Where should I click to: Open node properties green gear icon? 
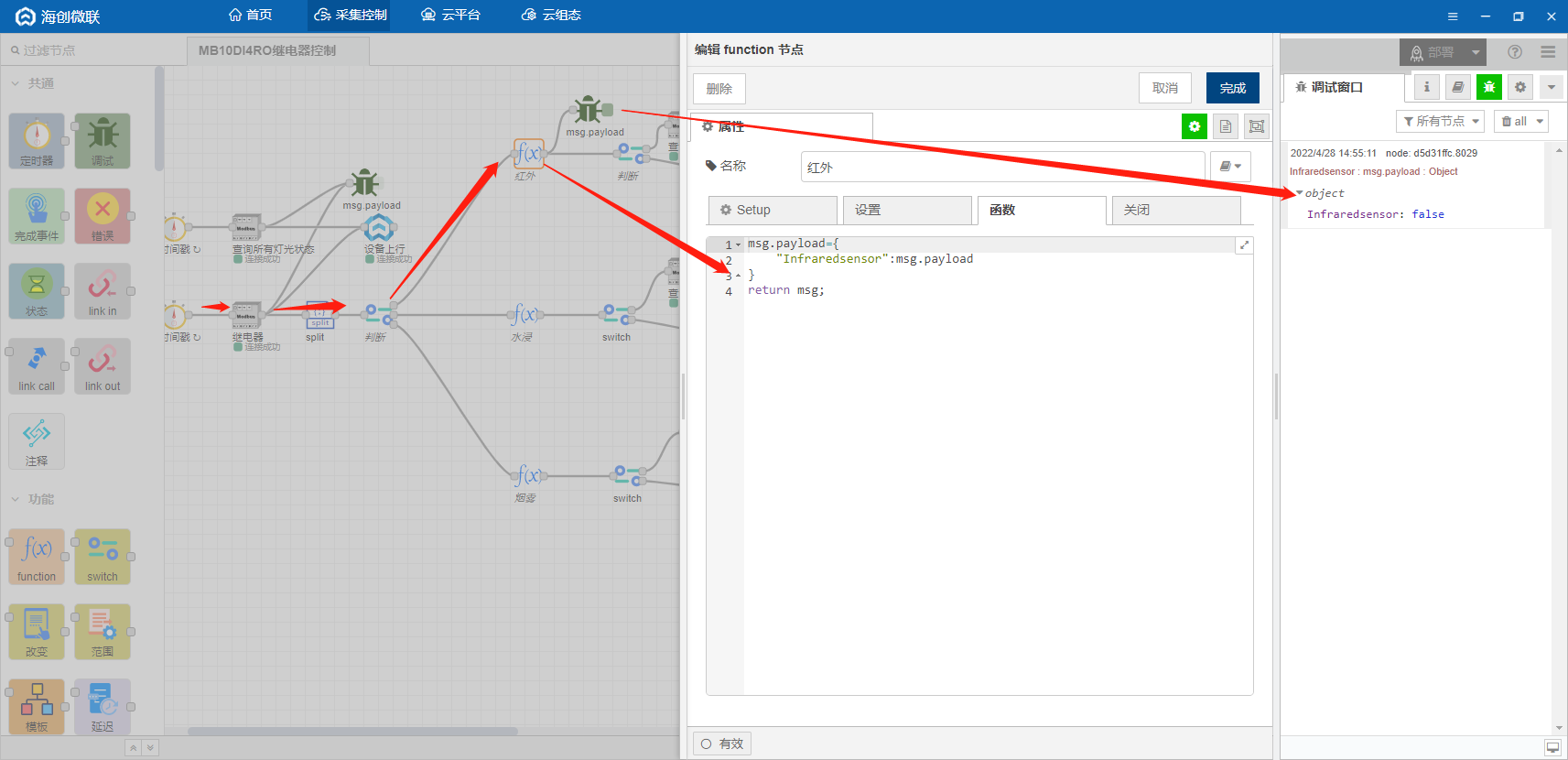[1195, 126]
